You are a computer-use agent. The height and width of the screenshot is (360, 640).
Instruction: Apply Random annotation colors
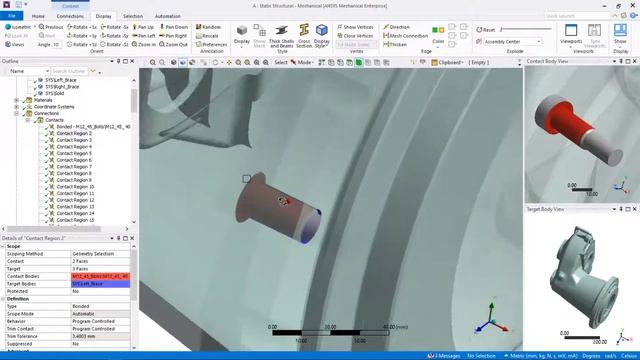208,27
